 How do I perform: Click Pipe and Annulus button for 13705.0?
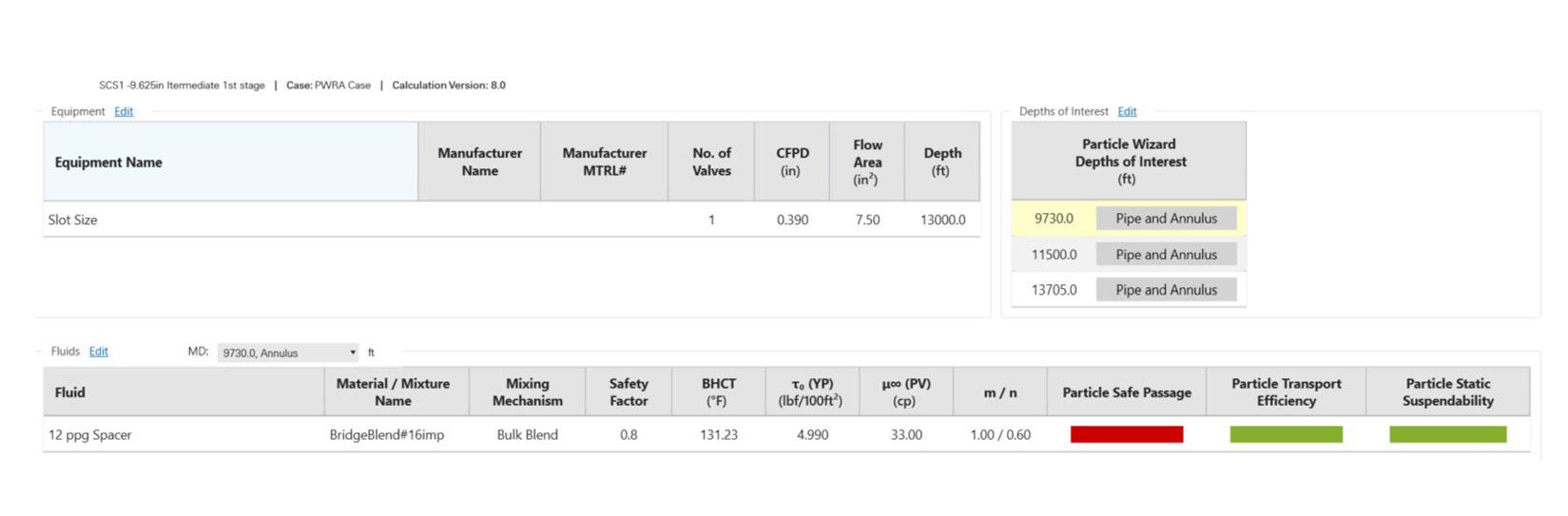point(1166,290)
